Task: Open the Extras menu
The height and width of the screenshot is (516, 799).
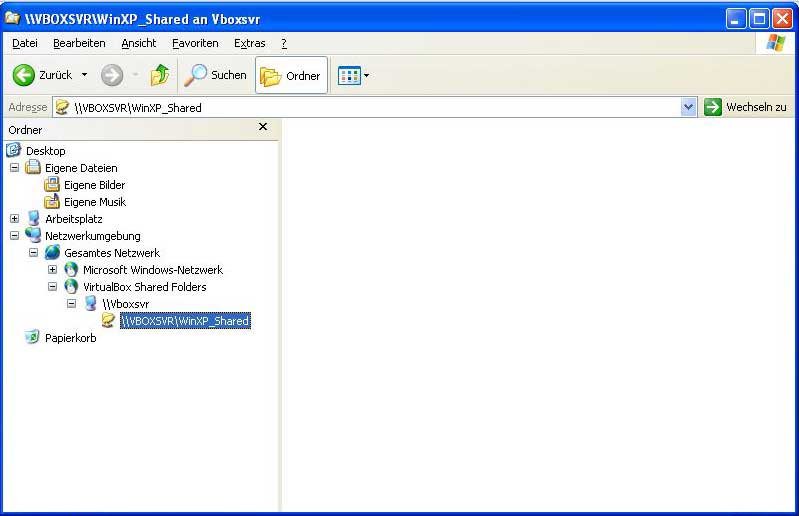Action: point(249,43)
